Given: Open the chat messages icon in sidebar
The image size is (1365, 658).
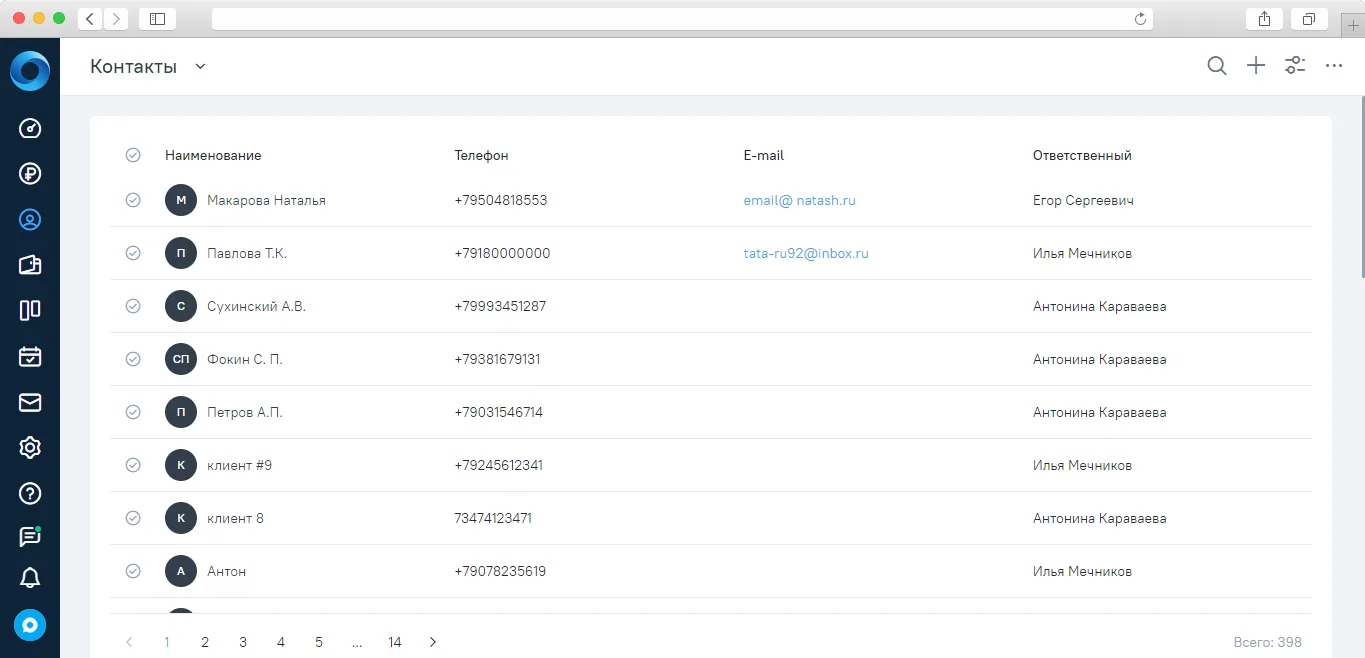Looking at the screenshot, I should pos(30,537).
